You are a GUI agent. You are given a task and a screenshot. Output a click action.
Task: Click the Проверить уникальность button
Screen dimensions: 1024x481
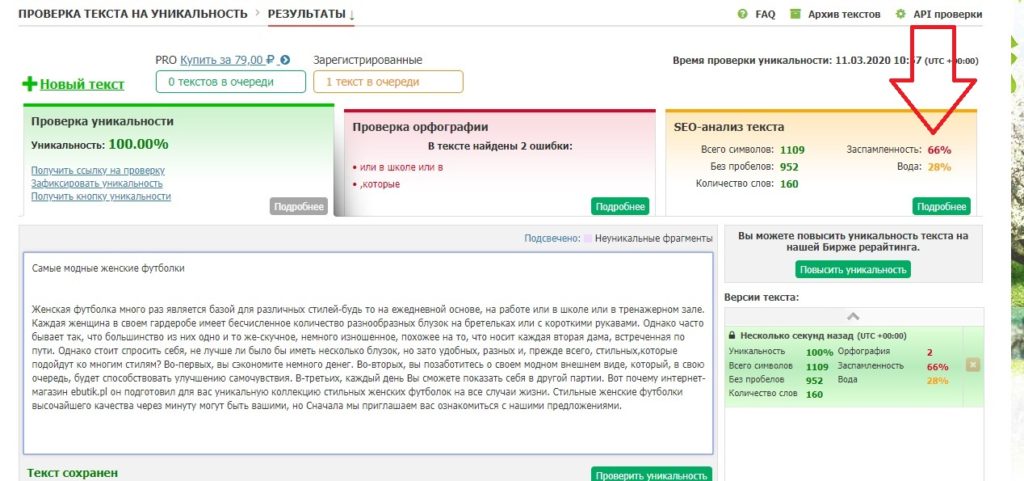coord(651,474)
